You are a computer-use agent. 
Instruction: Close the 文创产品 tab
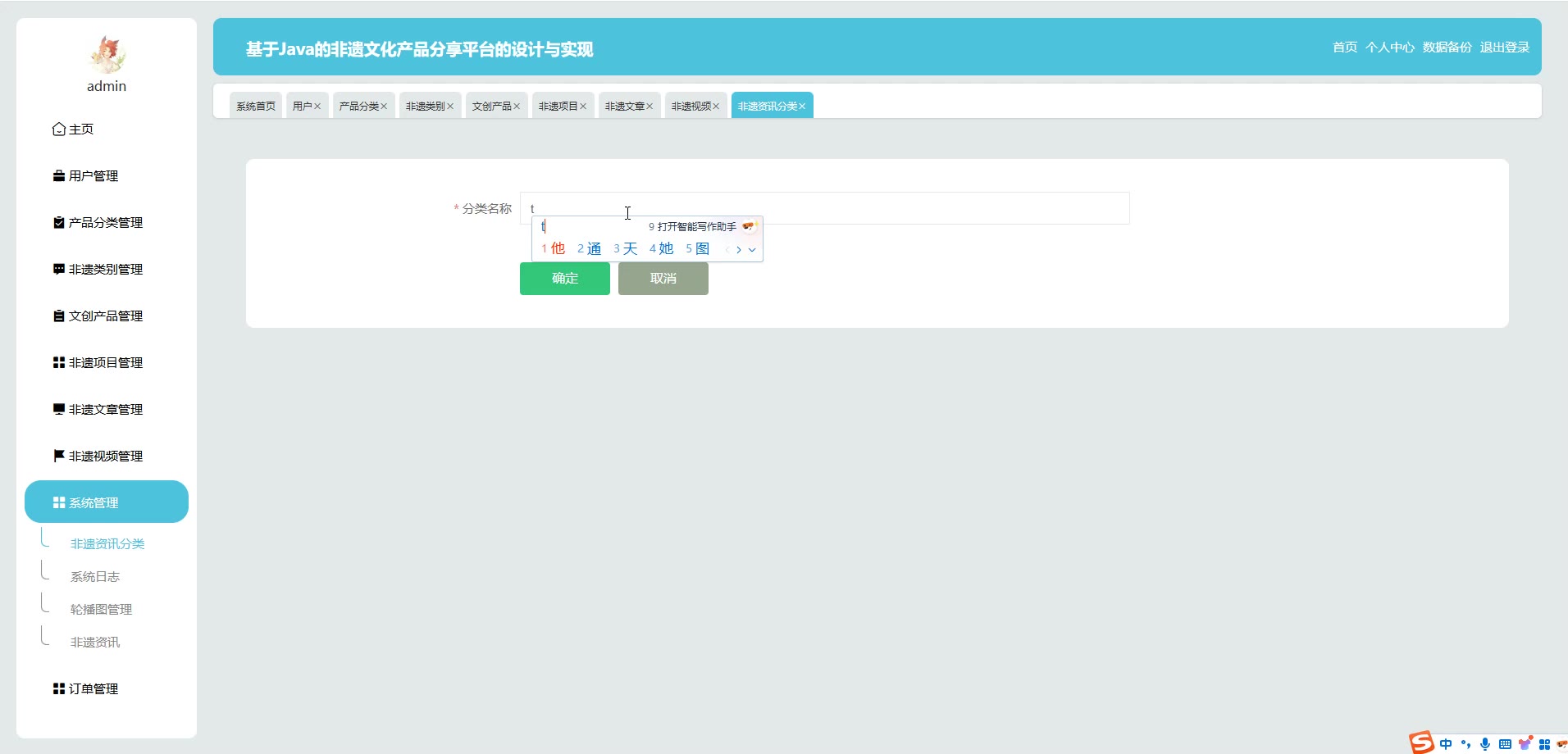pyautogui.click(x=517, y=107)
